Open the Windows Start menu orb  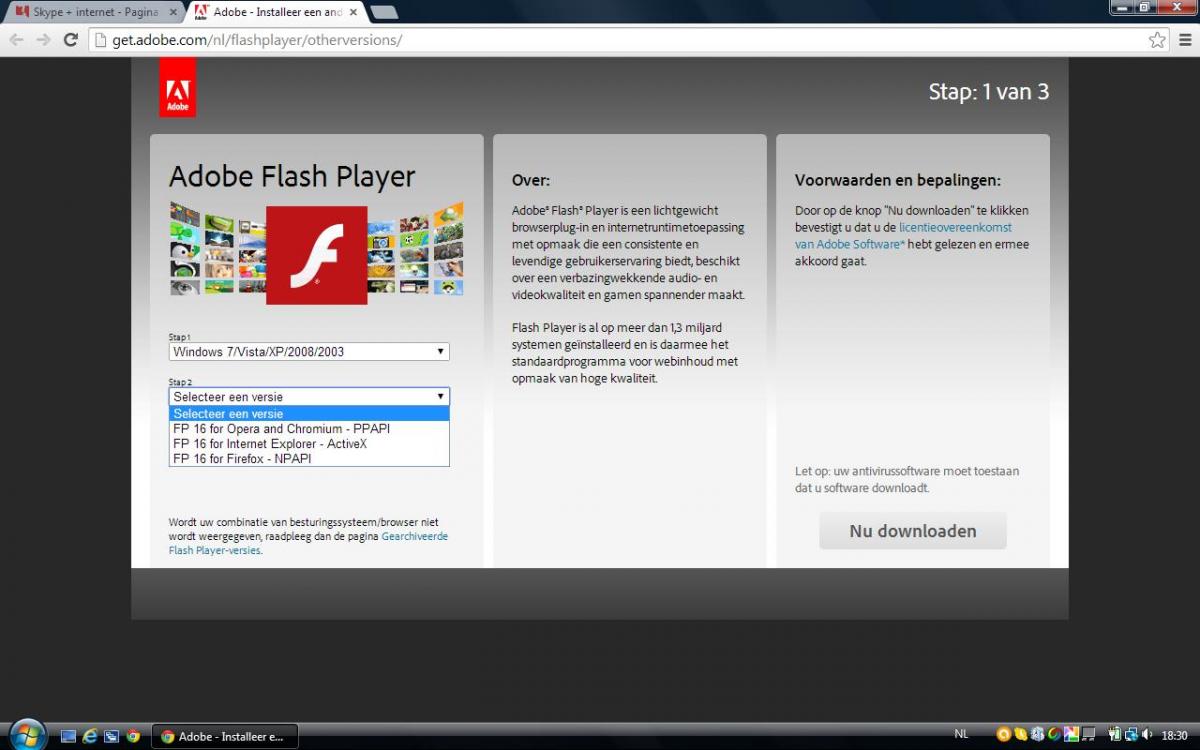click(28, 735)
